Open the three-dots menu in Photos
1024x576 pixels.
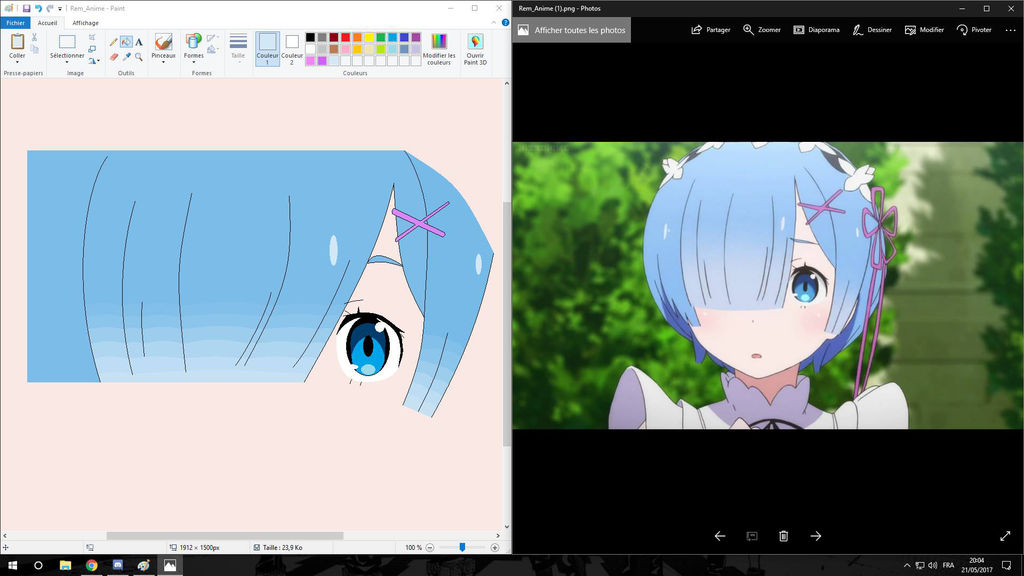tap(1010, 30)
